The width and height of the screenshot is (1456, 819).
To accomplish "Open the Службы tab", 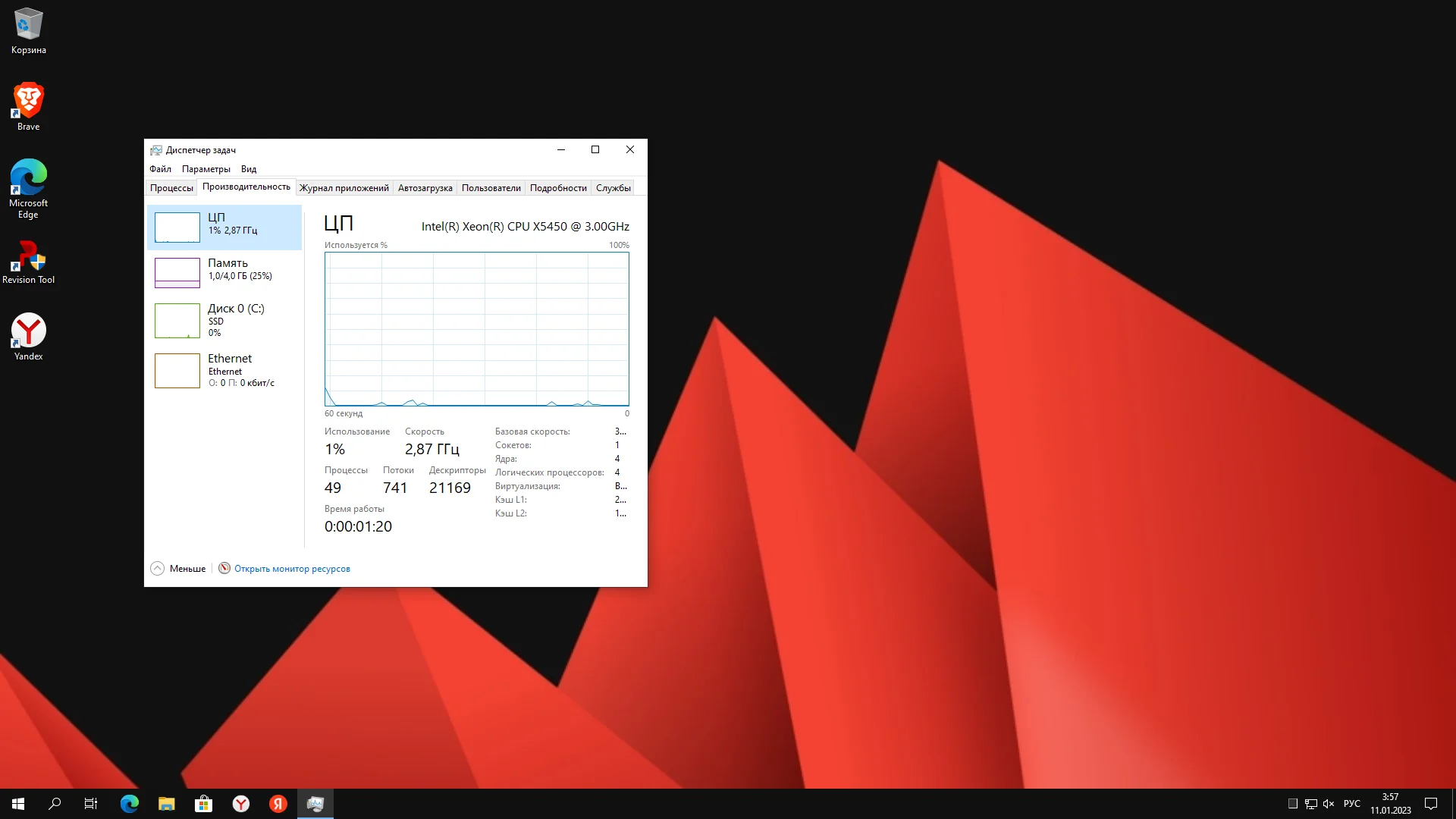I will 613,188.
